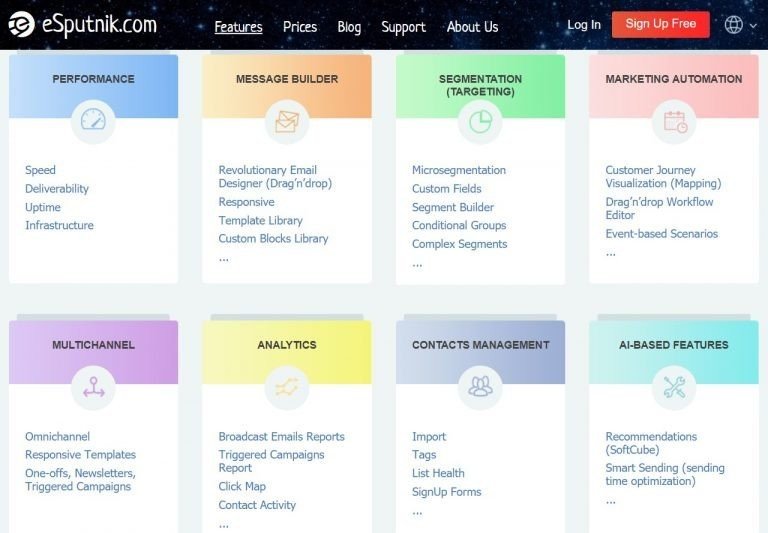This screenshot has height=533, width=768.
Task: Click the Segmentation pie chart icon
Action: [480, 121]
